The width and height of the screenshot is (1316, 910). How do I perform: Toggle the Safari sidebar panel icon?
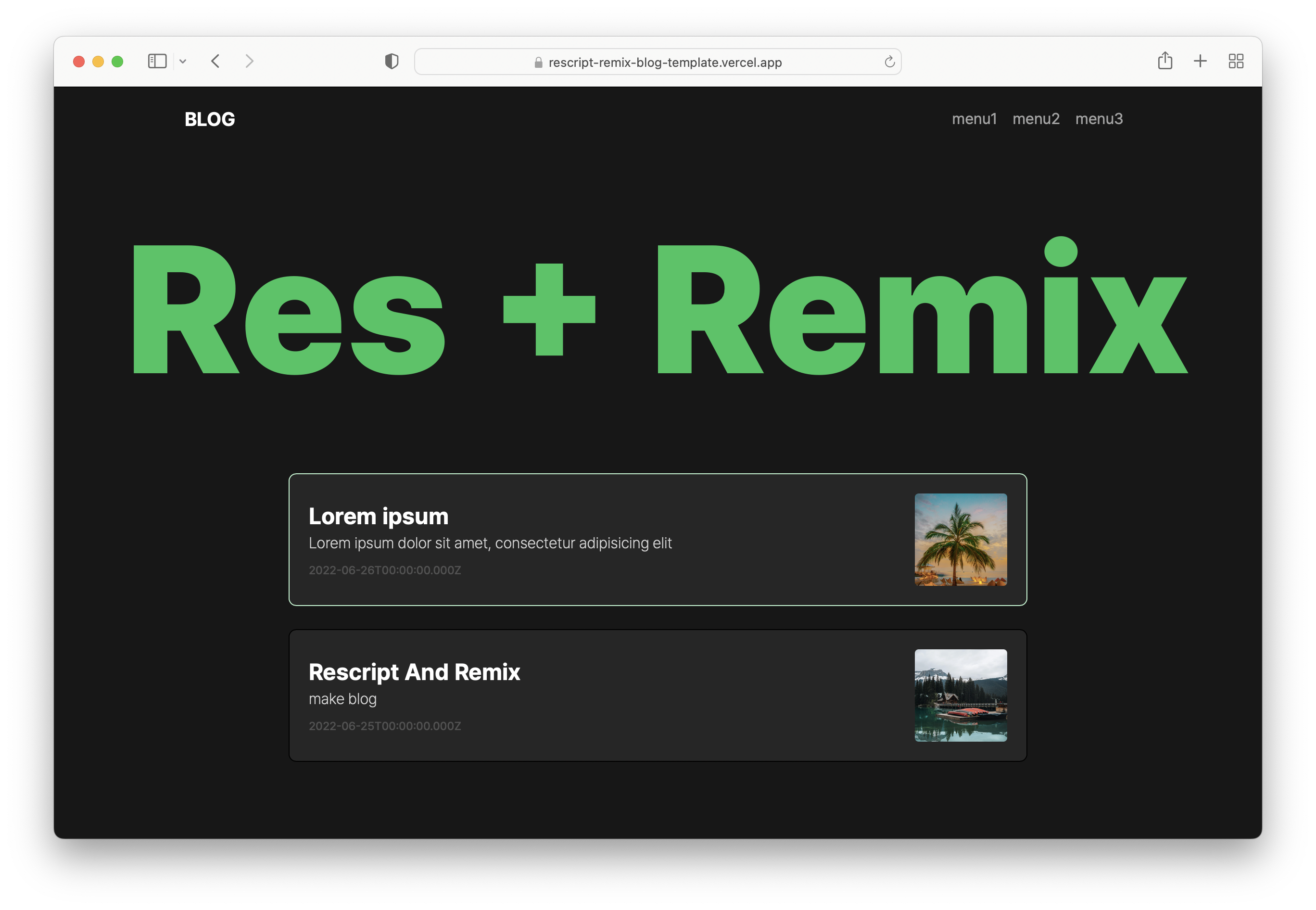pos(157,61)
